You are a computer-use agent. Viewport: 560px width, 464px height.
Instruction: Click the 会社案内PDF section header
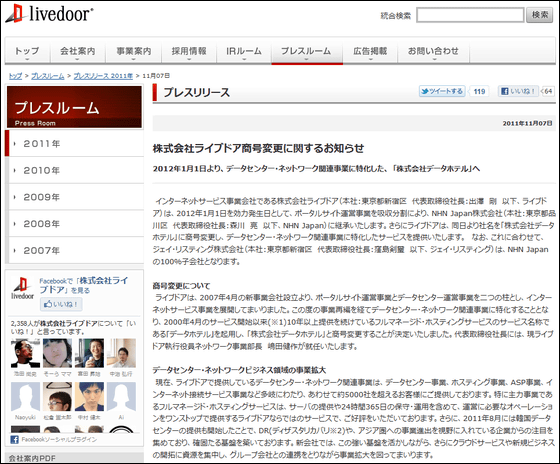pyautogui.click(x=74, y=458)
